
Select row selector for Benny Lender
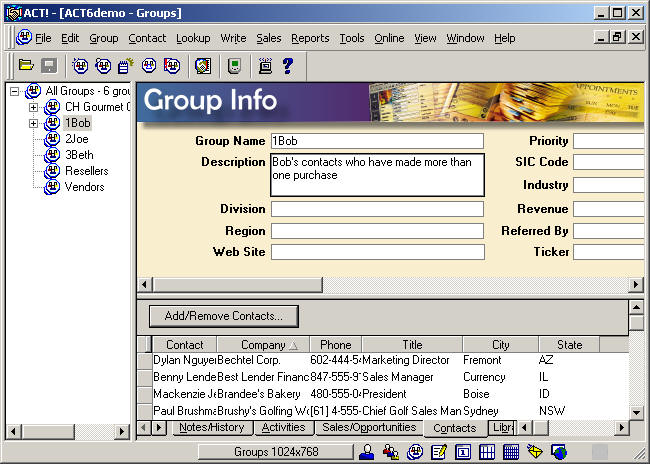click(x=145, y=377)
